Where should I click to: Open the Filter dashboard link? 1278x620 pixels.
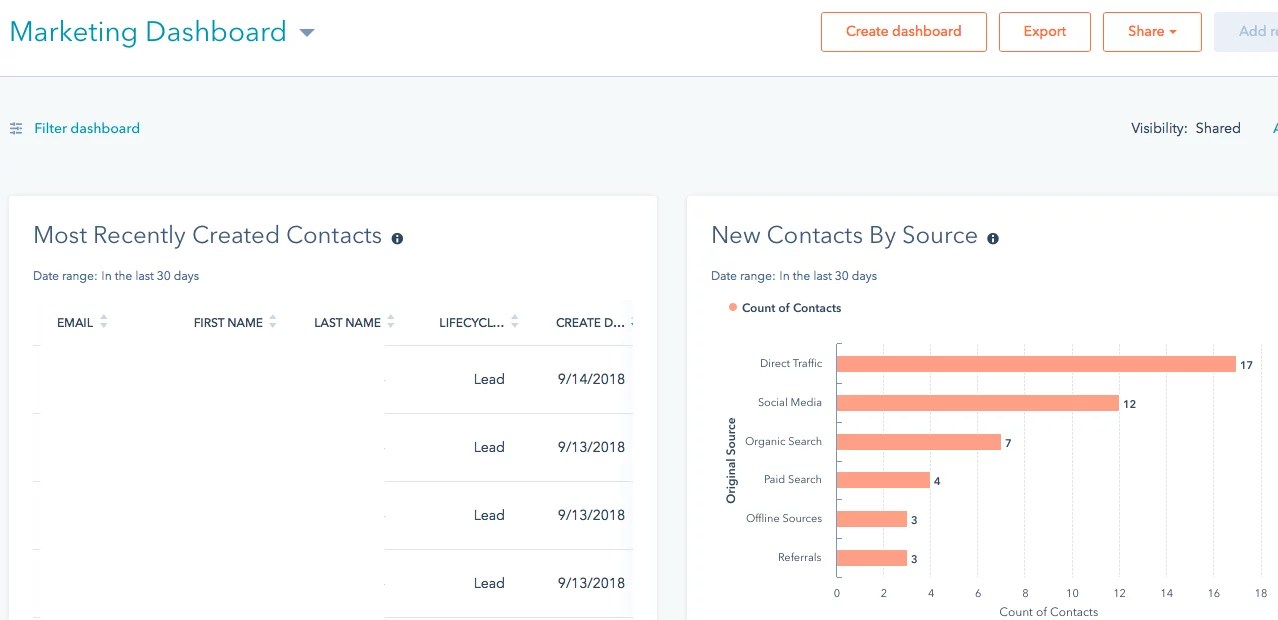(87, 128)
